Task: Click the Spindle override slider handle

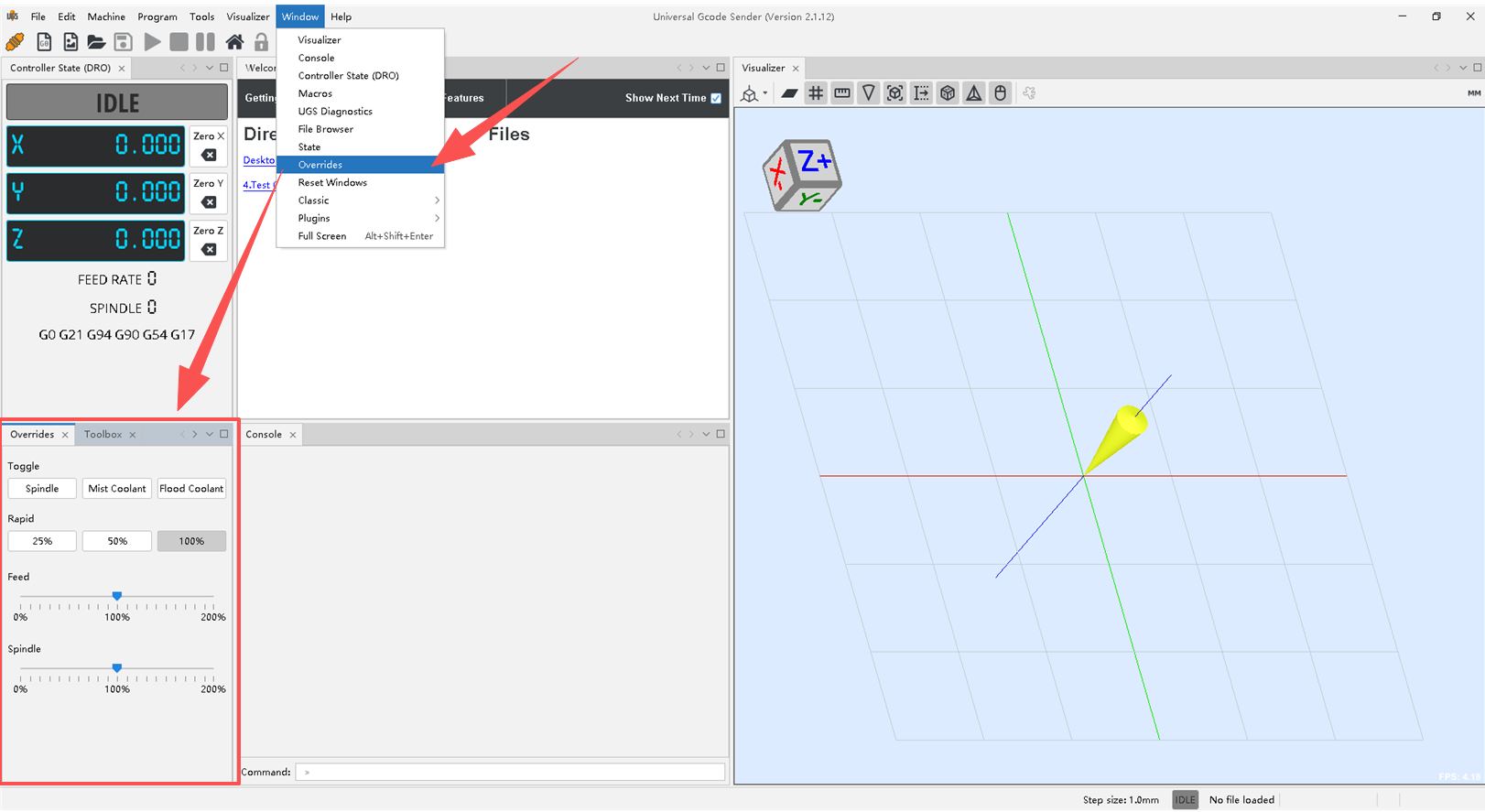Action: click(117, 668)
